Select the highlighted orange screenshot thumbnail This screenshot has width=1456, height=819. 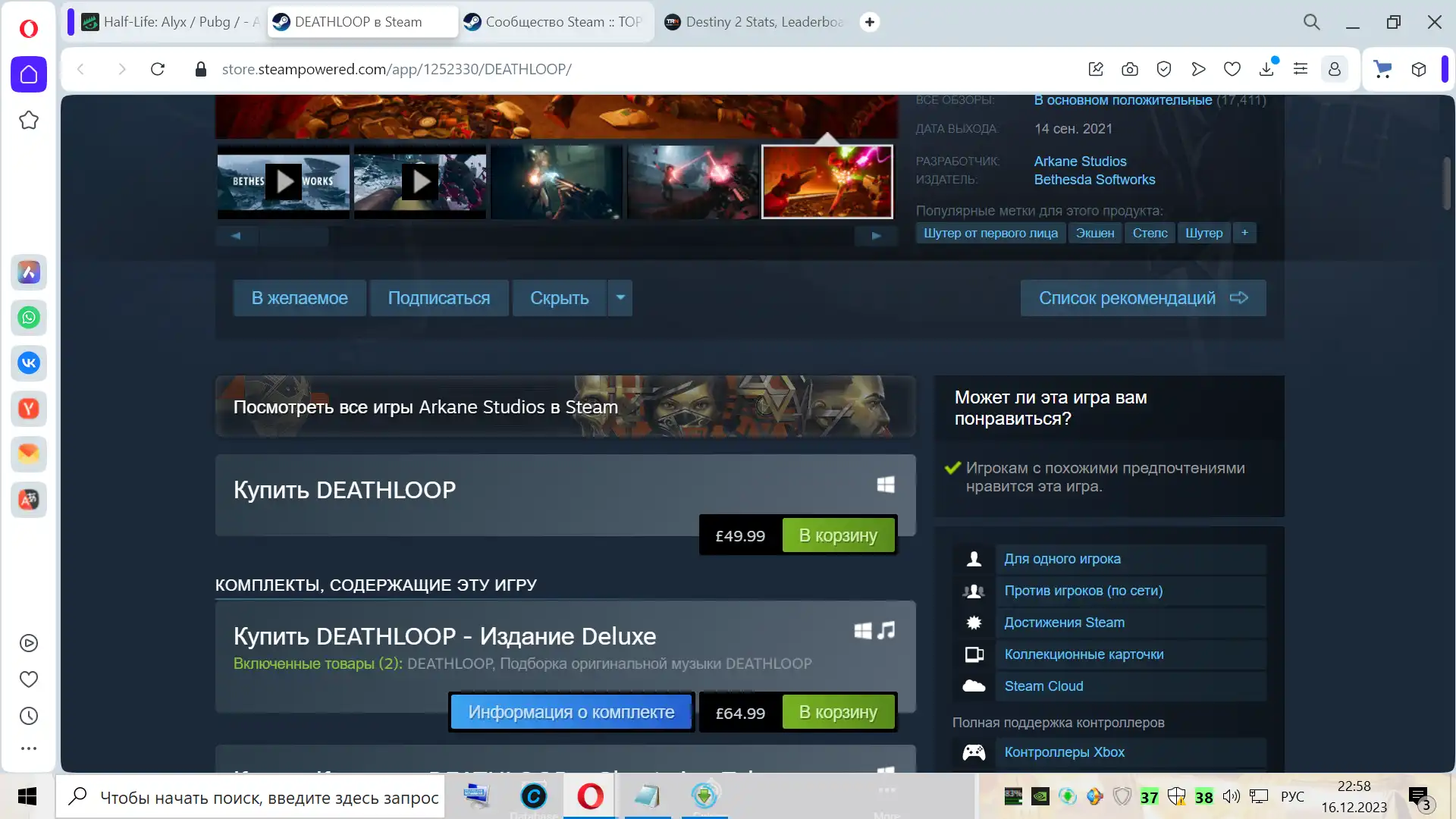click(x=827, y=182)
